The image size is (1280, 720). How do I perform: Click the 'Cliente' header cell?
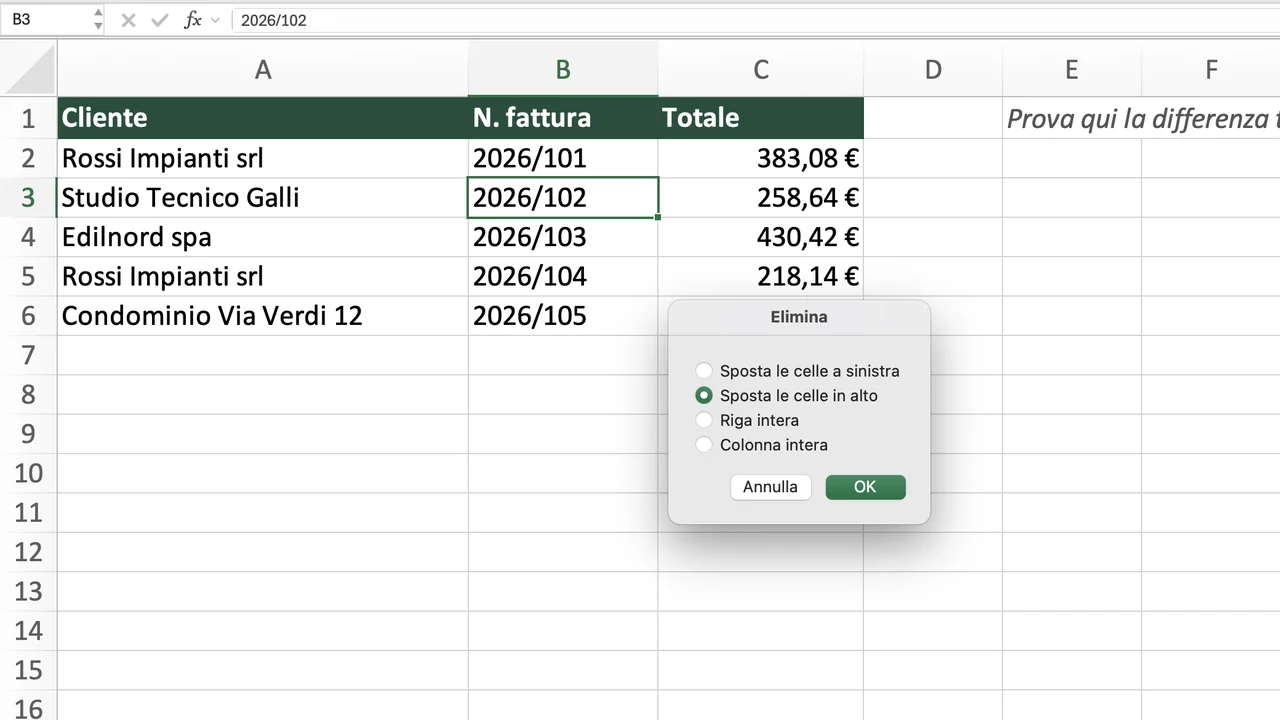(263, 118)
